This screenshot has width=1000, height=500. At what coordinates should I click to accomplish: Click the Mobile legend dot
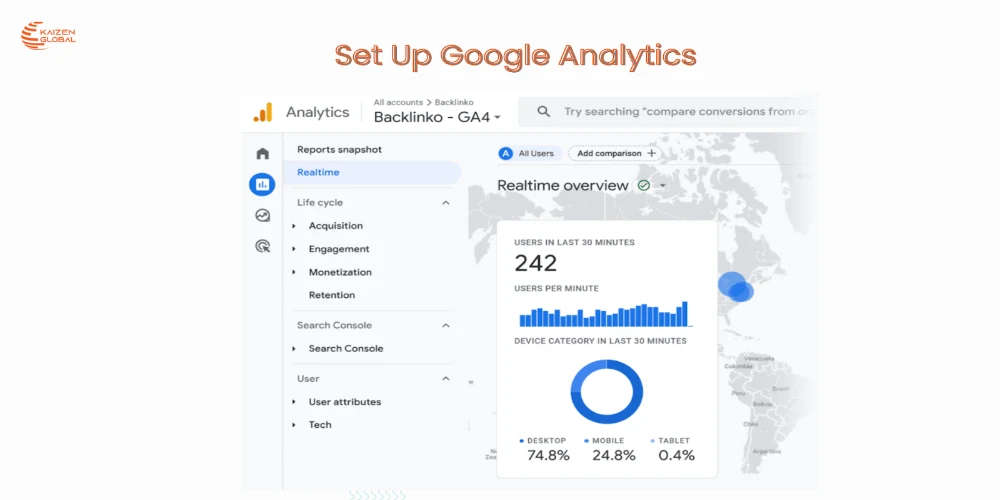pyautogui.click(x=586, y=441)
